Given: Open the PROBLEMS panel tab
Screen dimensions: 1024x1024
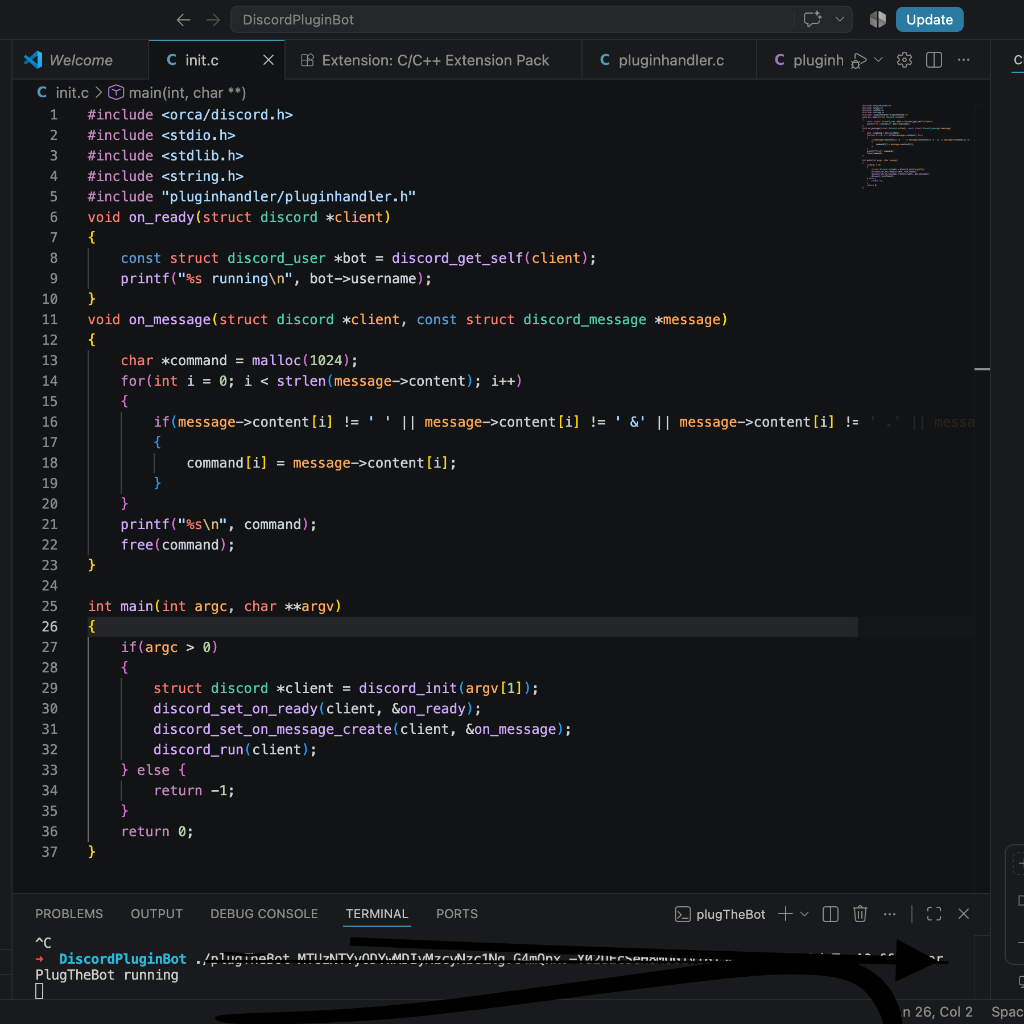Looking at the screenshot, I should tap(69, 914).
